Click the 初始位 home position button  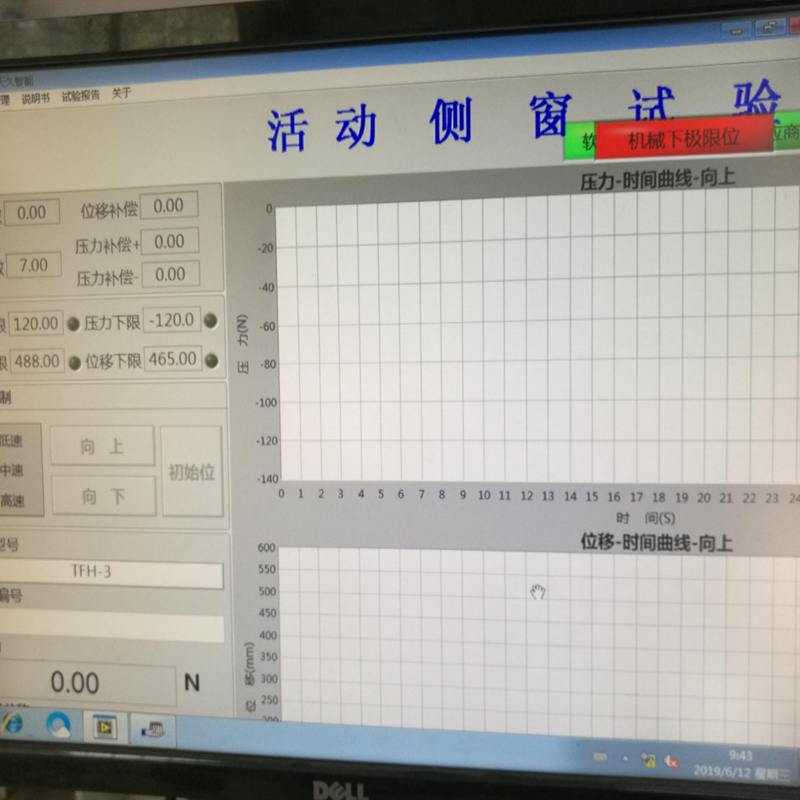tap(191, 472)
